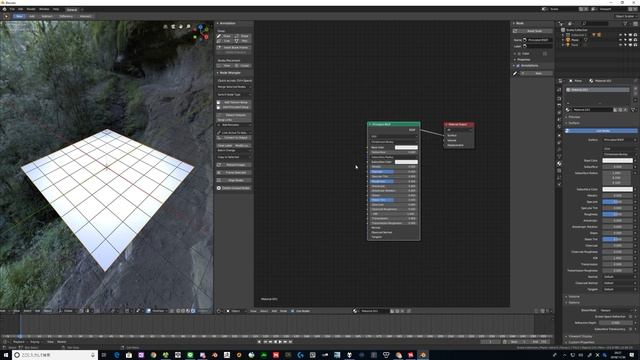Screen dimensions: 640x360
Task: Click the Connect to Output button
Action: (x=234, y=138)
